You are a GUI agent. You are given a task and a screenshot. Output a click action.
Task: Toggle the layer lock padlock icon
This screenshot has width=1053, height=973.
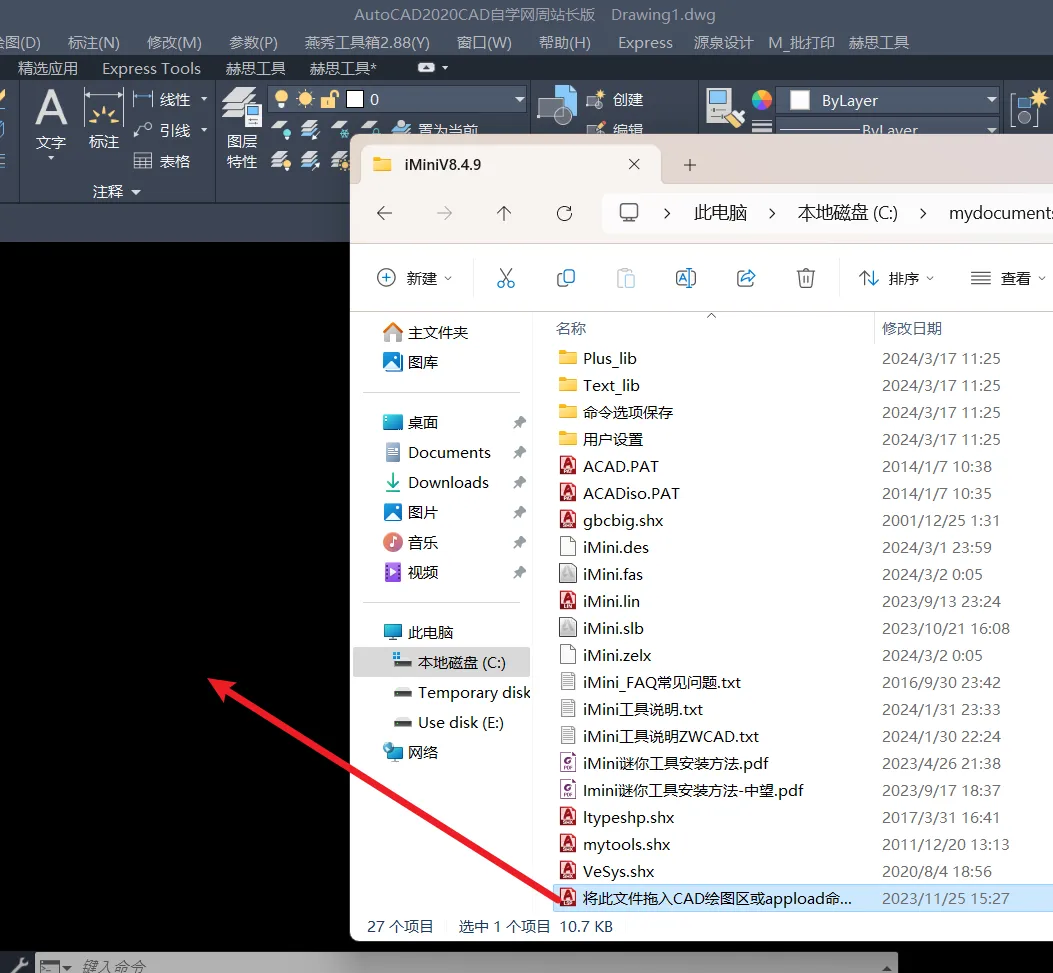(329, 99)
